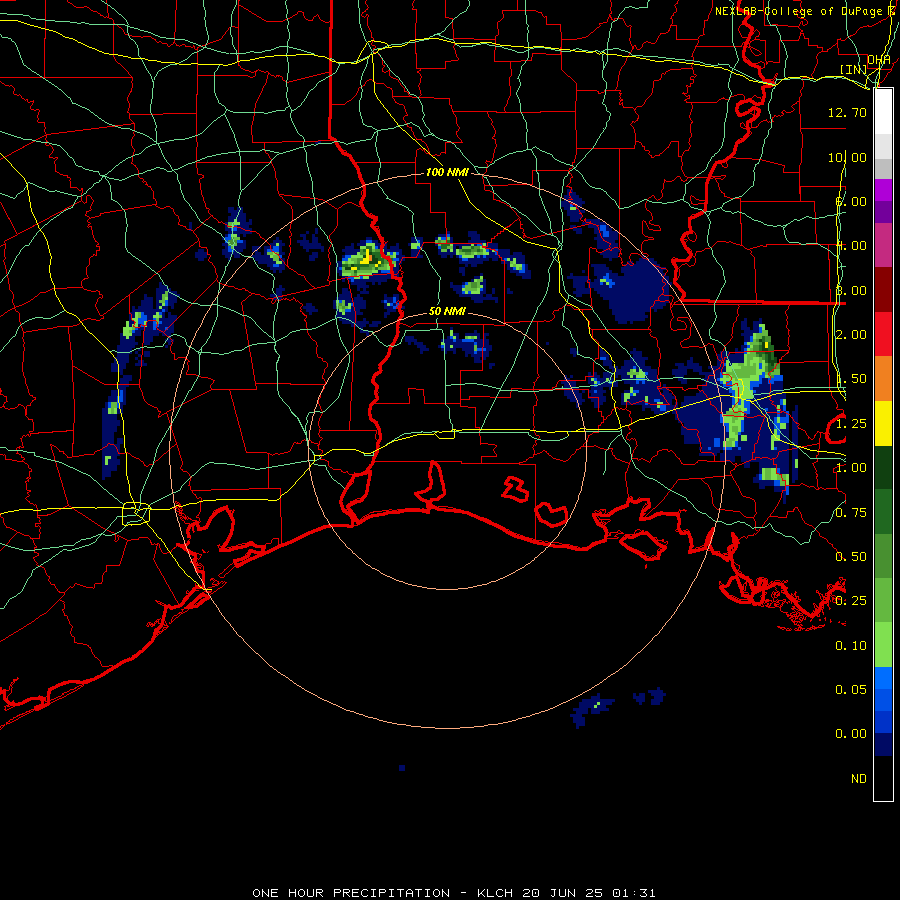900x900 pixels.
Task: Click the [IN] units label
Action: pos(854,69)
